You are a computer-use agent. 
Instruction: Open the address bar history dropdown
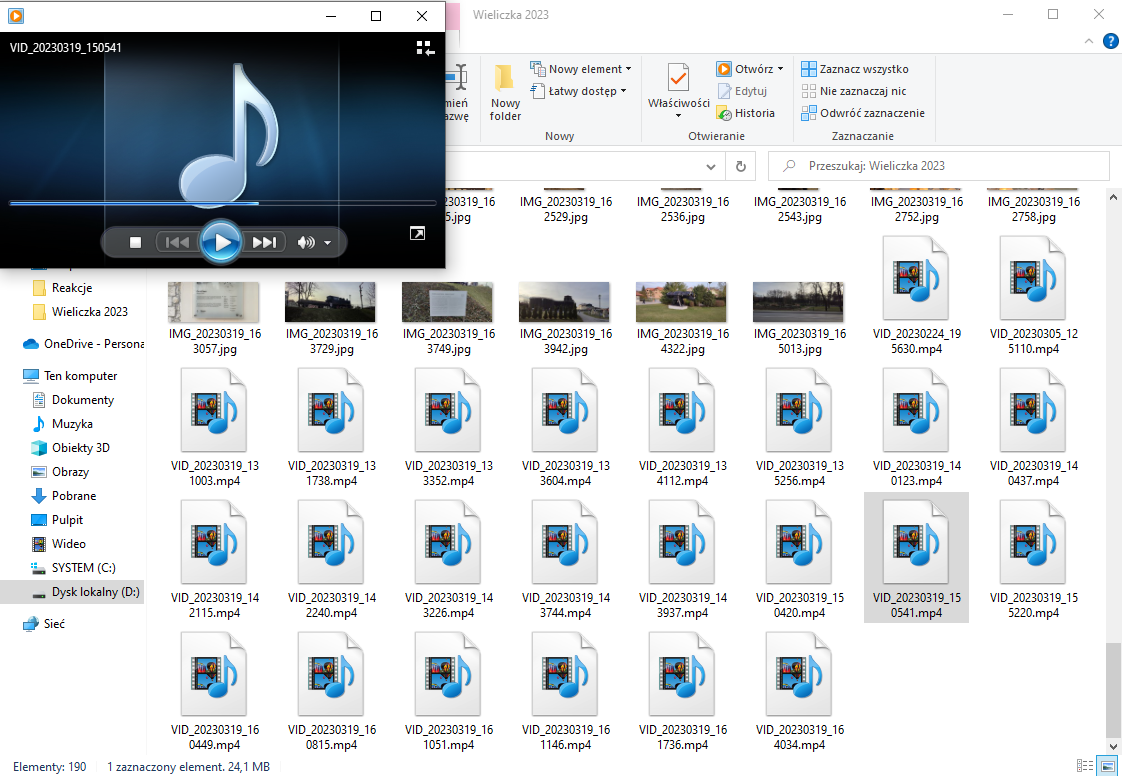[x=711, y=166]
